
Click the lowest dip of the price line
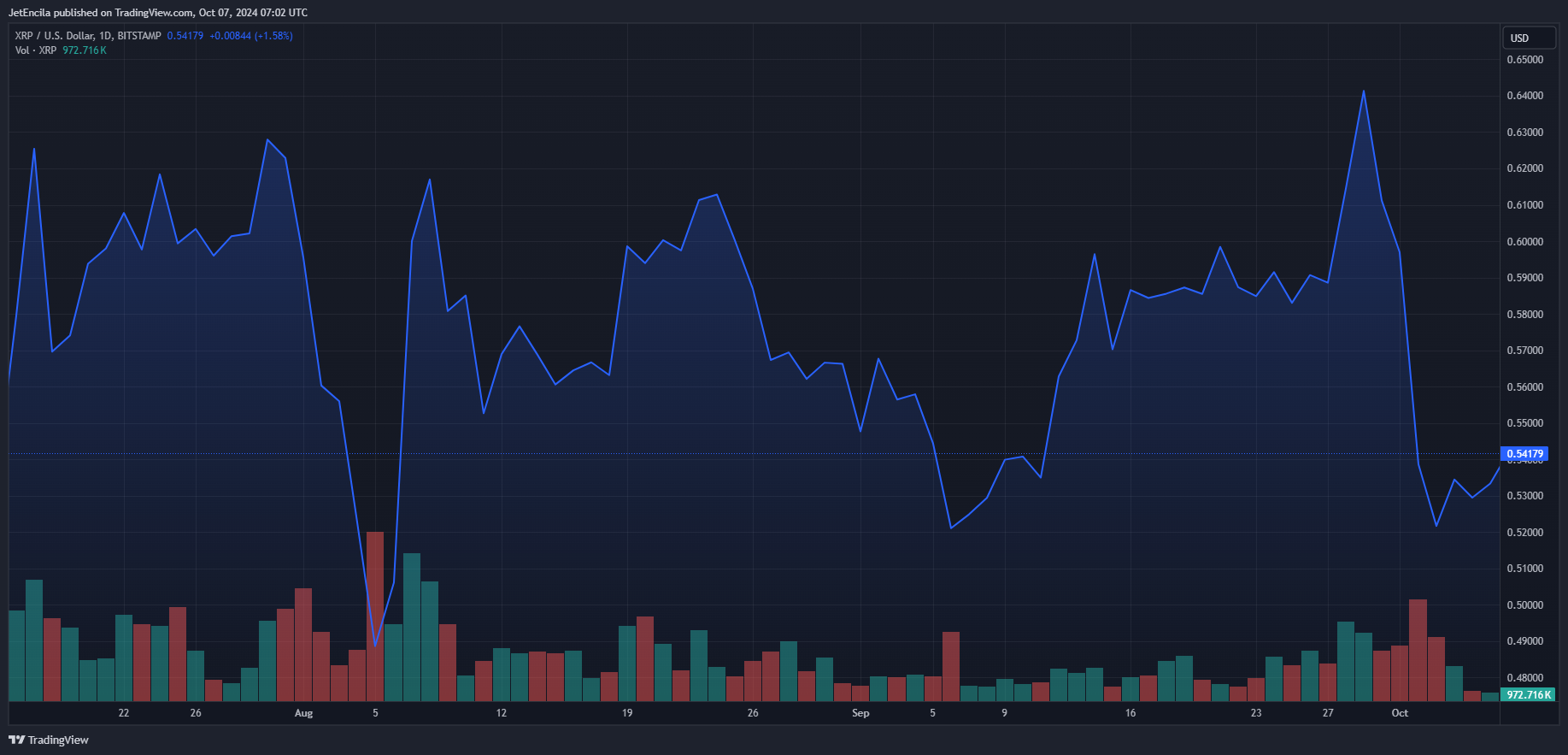pyautogui.click(x=375, y=646)
